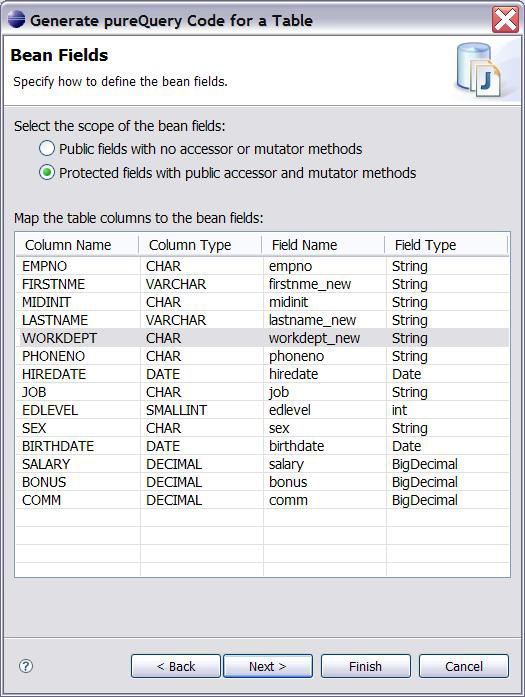Go to previous page with Back button

[x=176, y=666]
